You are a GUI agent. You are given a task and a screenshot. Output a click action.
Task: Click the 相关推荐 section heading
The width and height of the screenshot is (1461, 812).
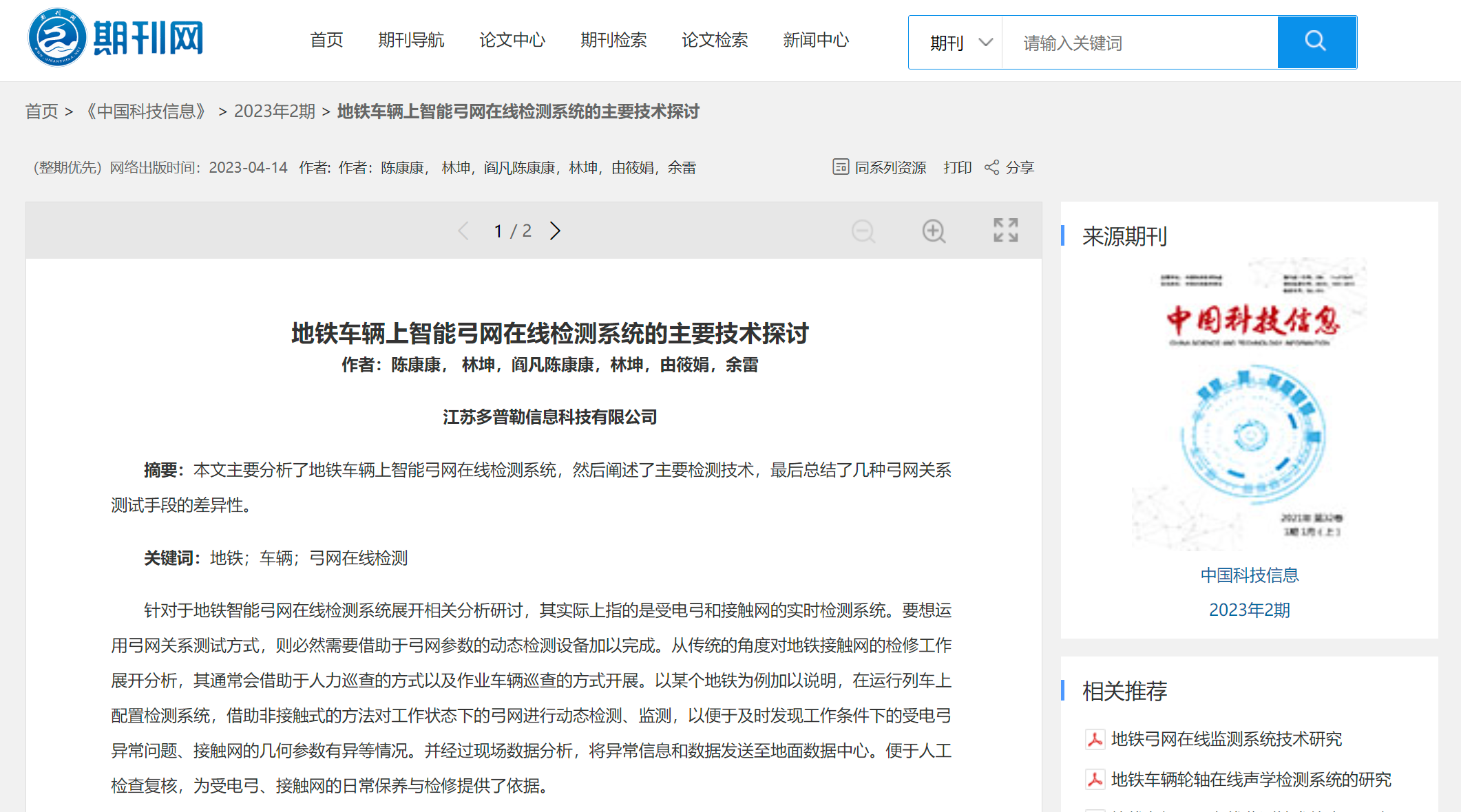click(x=1124, y=691)
